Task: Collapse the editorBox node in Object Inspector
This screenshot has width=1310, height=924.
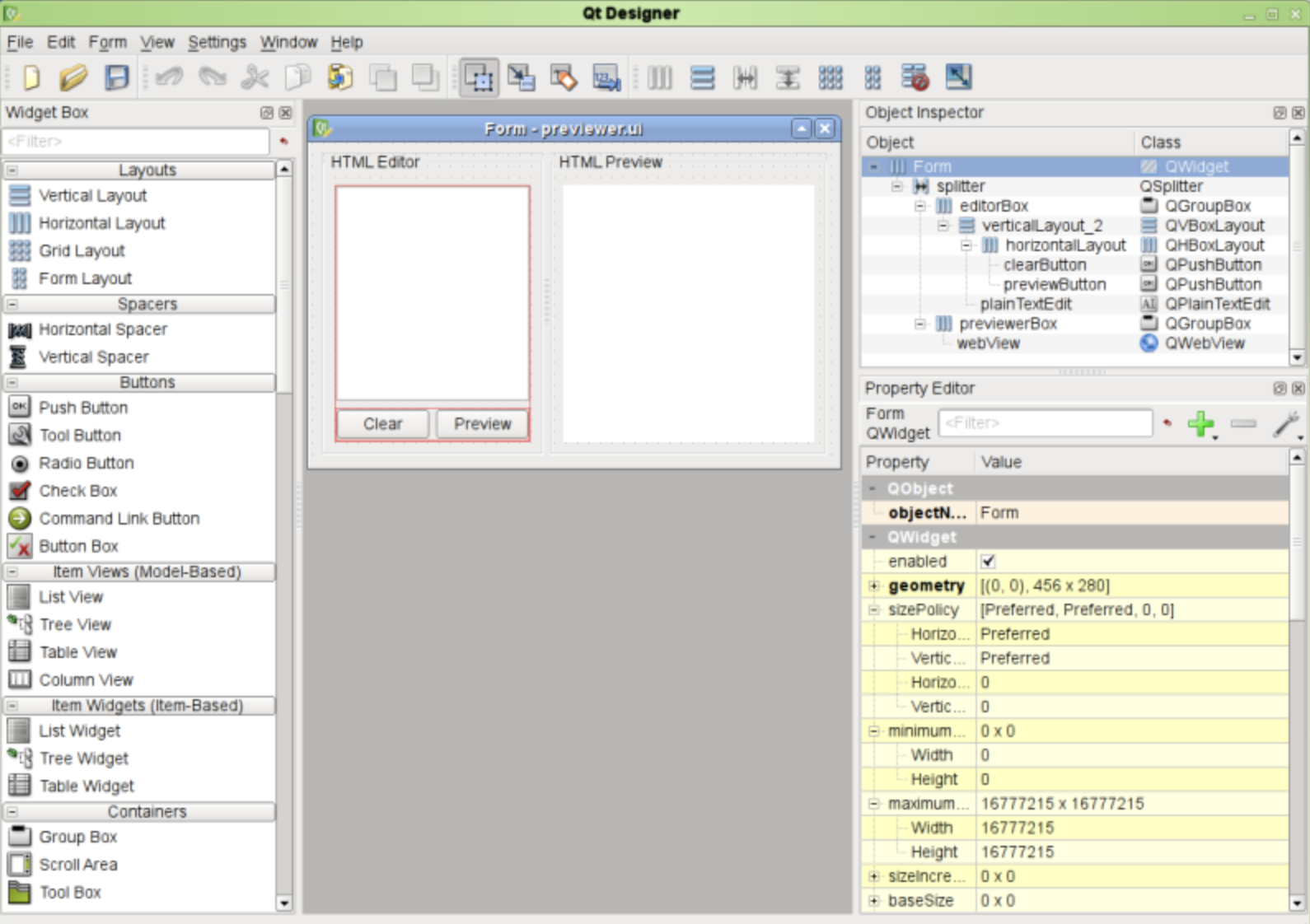Action: pyautogui.click(x=920, y=206)
